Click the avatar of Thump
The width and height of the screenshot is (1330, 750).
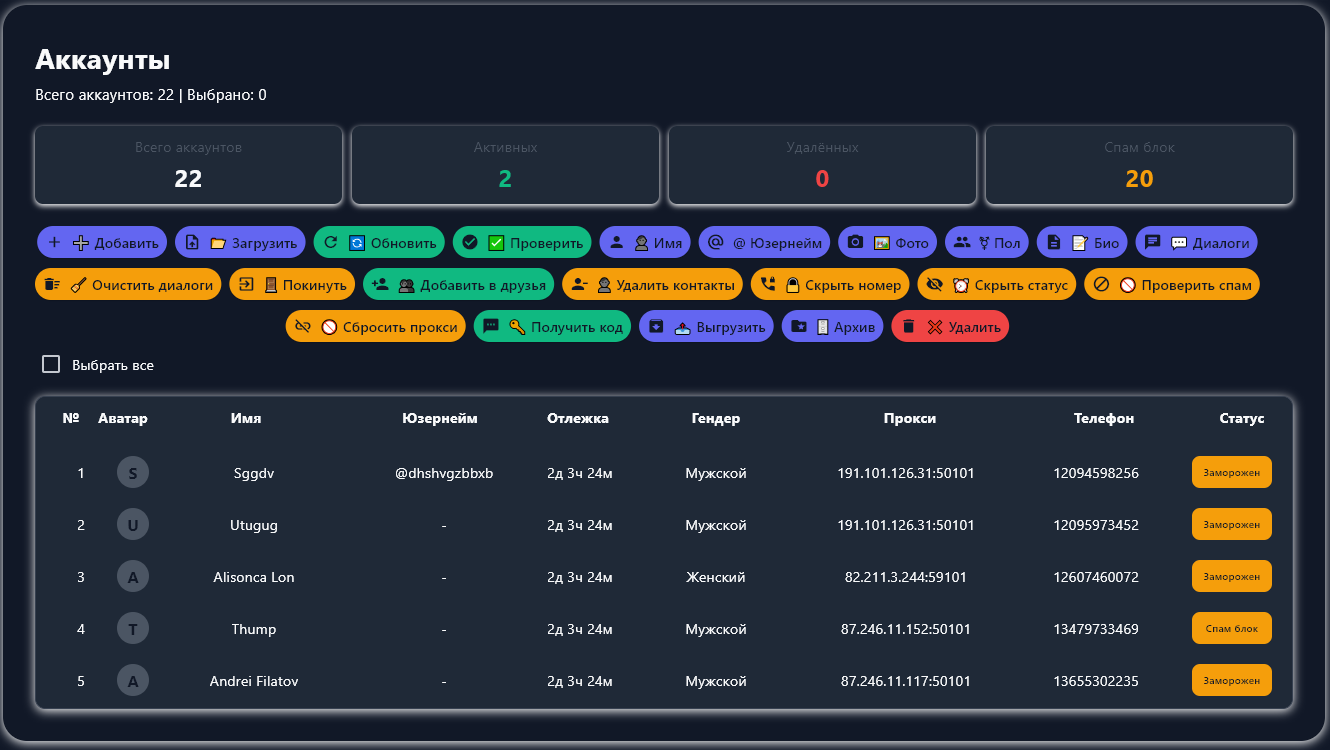[x=133, y=629]
